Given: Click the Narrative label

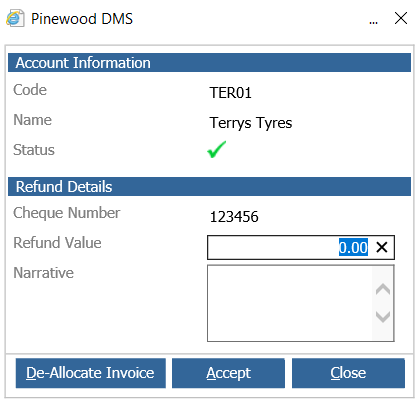Looking at the screenshot, I should click(44, 273).
